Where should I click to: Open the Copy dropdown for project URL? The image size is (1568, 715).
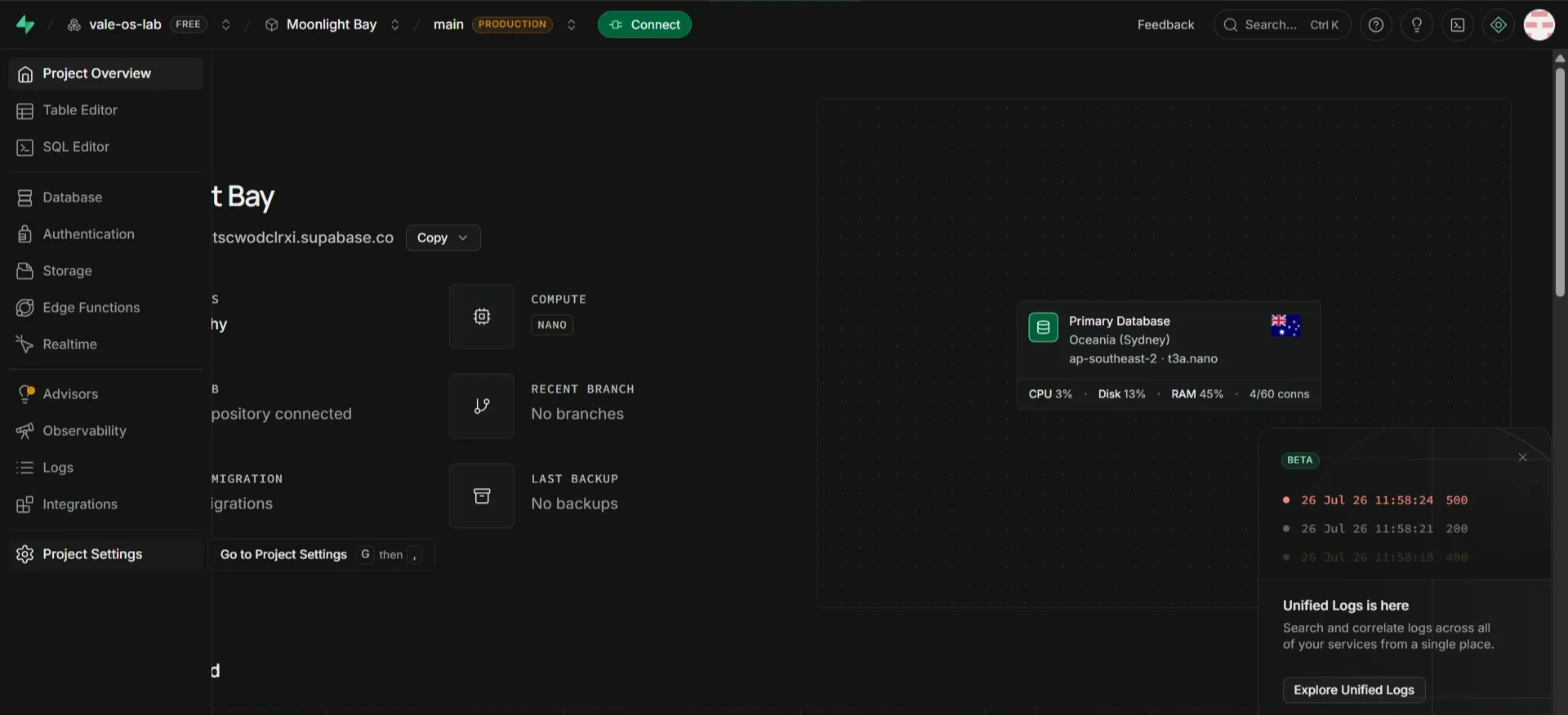click(x=443, y=238)
